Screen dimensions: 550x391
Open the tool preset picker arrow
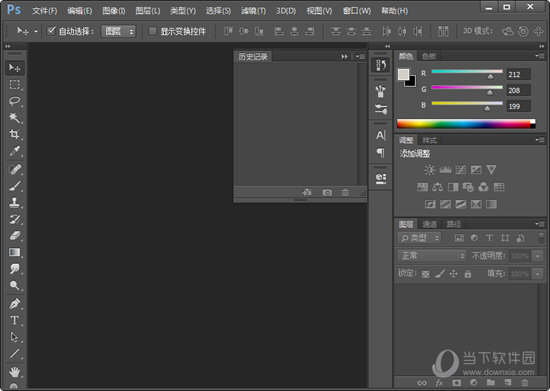tap(36, 32)
